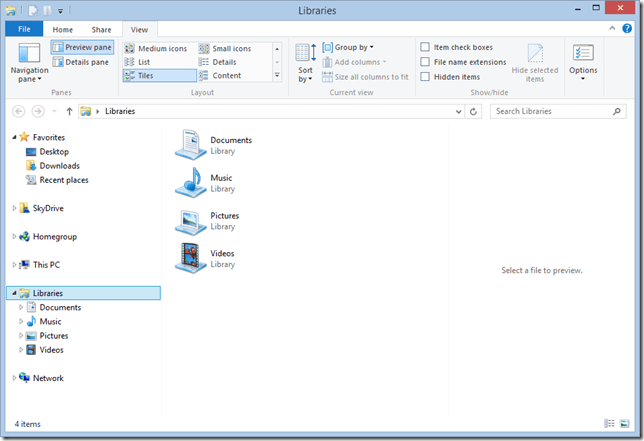
Task: Switch to the Share ribbon tab
Action: click(x=101, y=30)
